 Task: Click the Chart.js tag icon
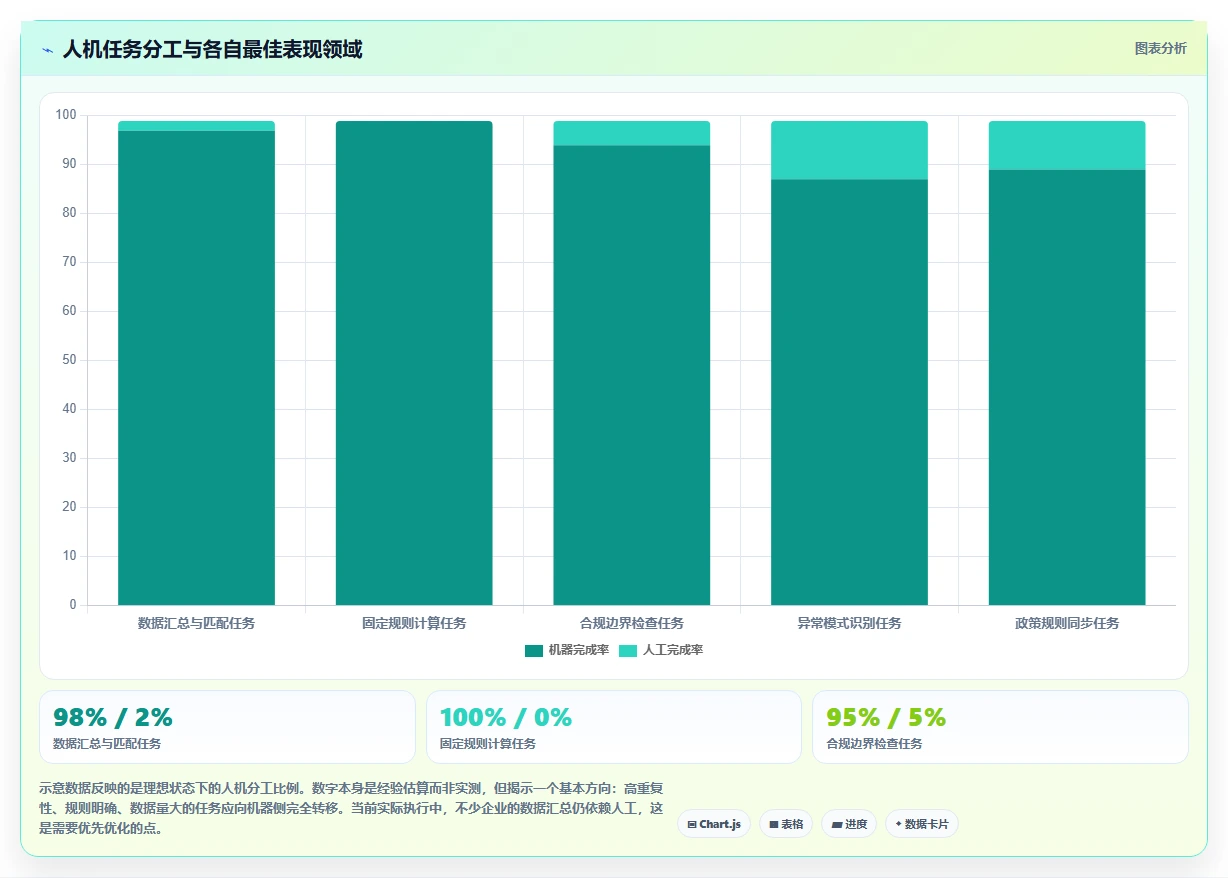tap(692, 825)
